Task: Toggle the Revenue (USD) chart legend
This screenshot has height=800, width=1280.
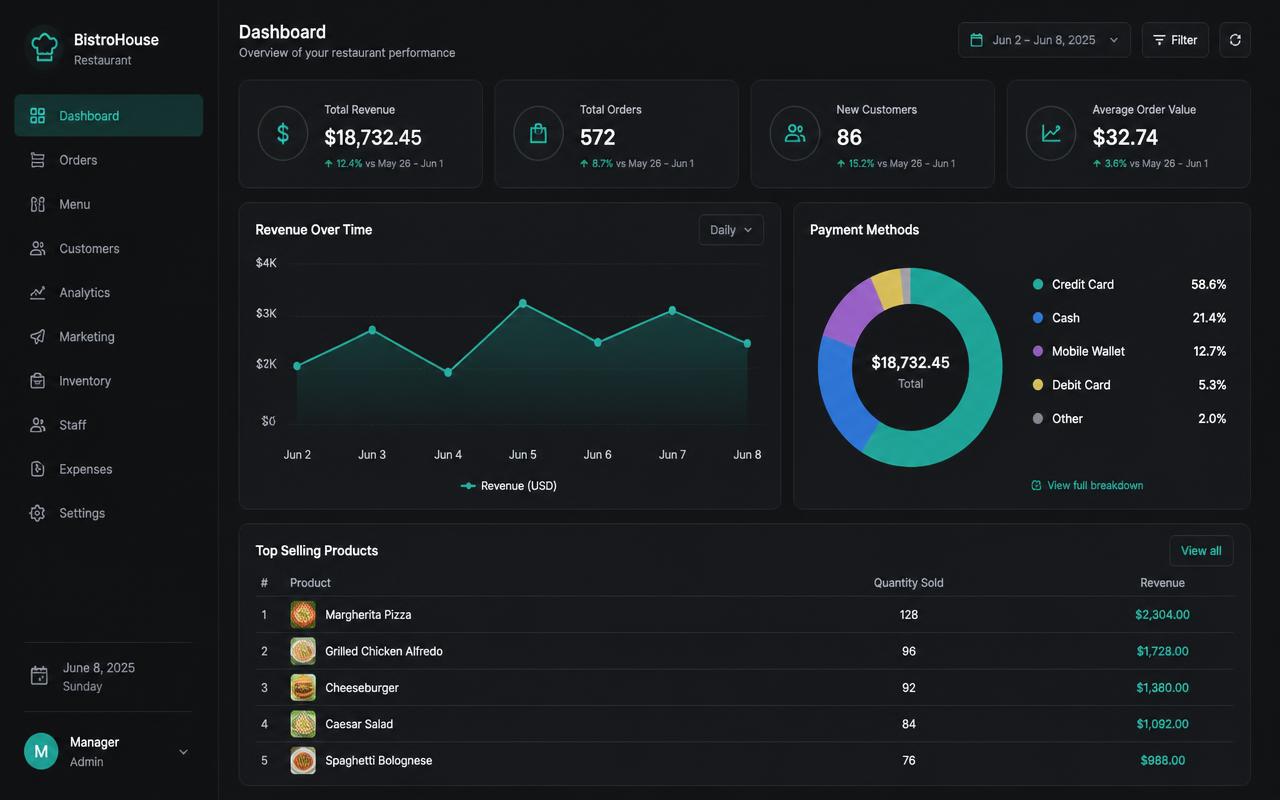Action: click(x=509, y=486)
